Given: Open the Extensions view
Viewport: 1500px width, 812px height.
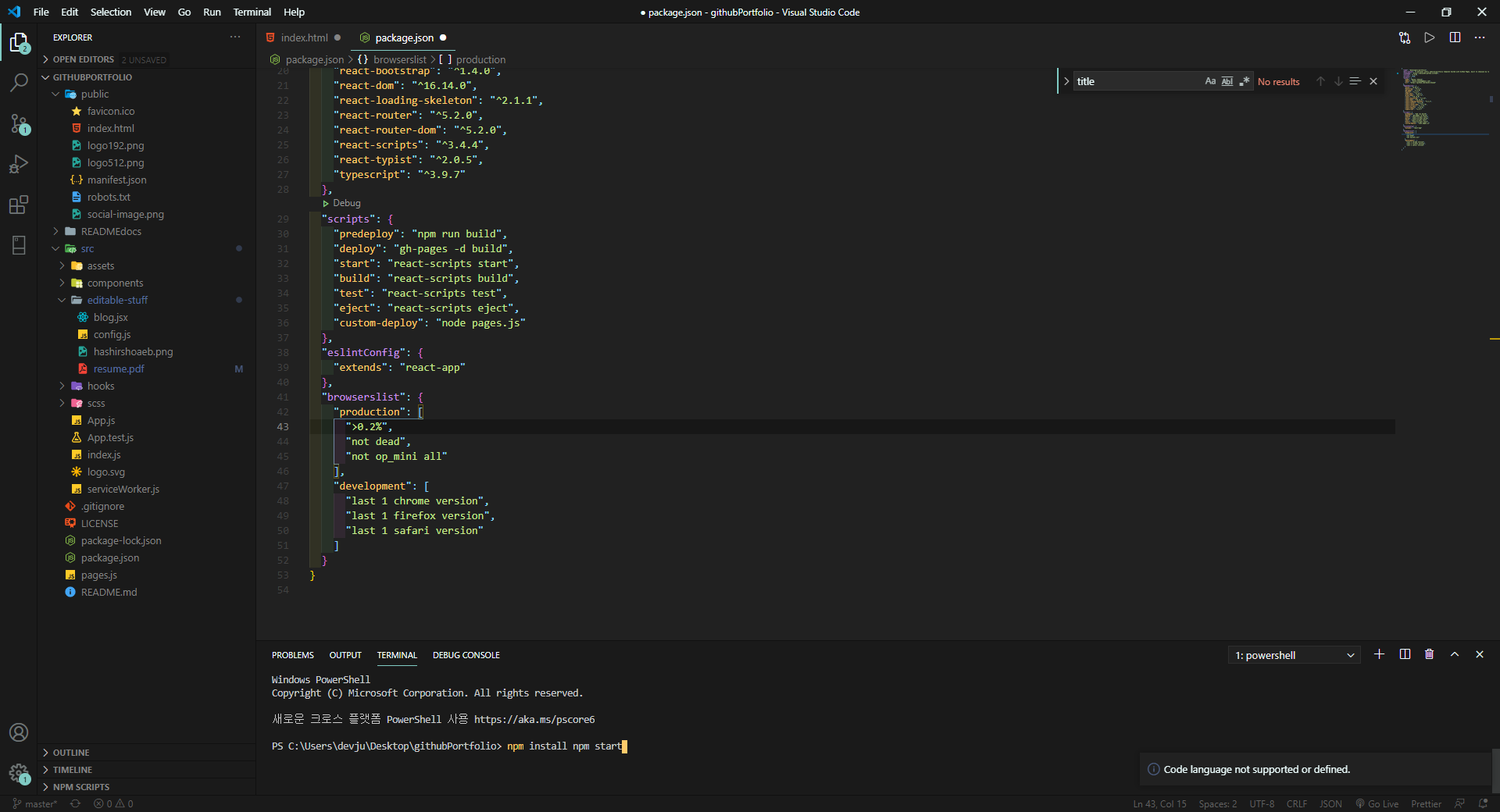Looking at the screenshot, I should [x=19, y=205].
